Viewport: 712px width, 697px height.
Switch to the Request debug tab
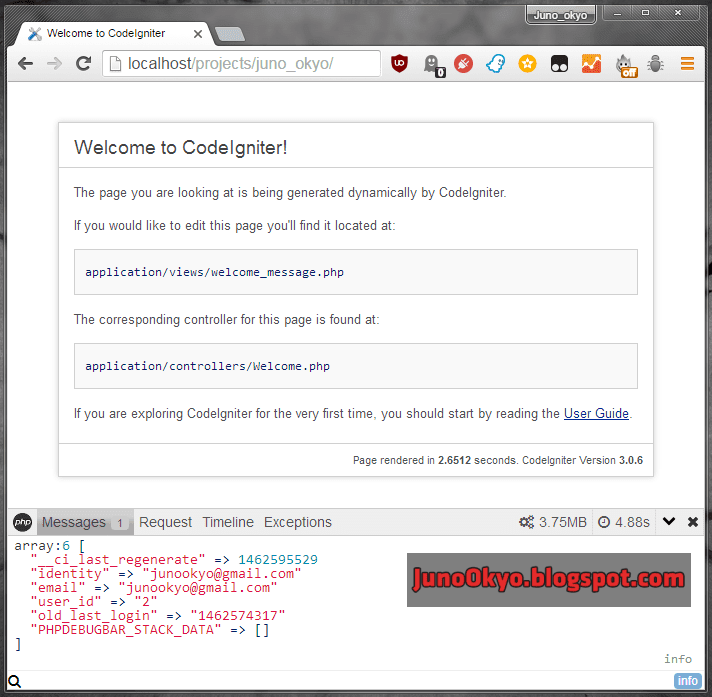click(165, 522)
